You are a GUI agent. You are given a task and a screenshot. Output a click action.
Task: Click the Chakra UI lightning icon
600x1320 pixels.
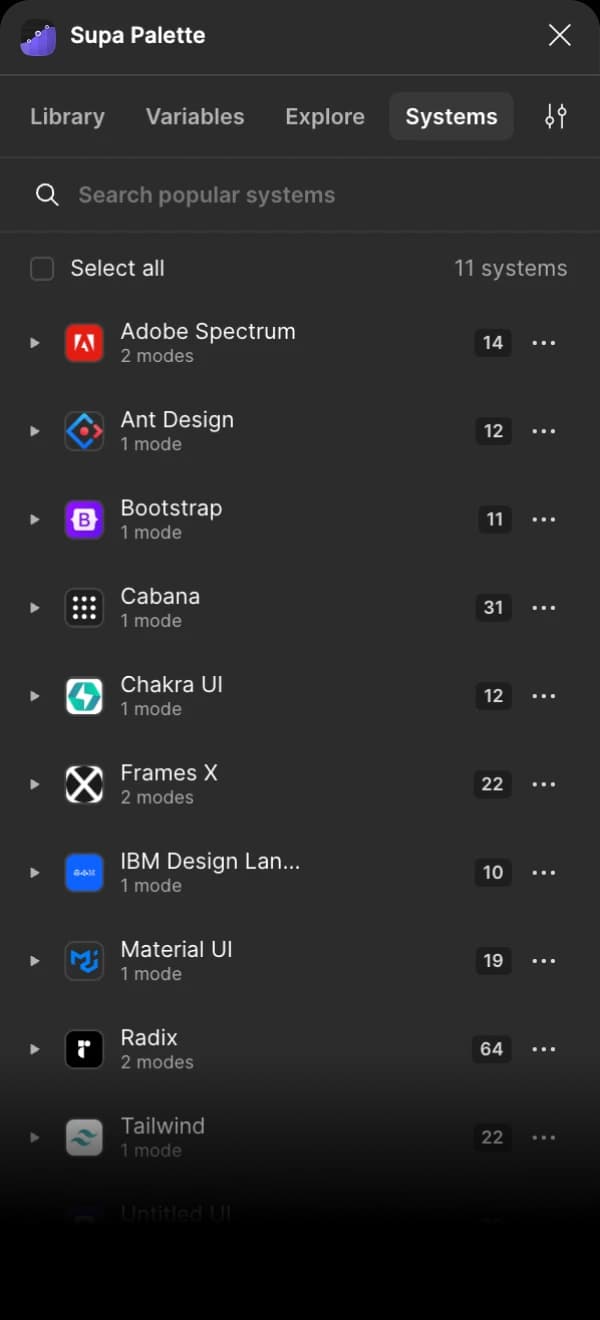84,696
